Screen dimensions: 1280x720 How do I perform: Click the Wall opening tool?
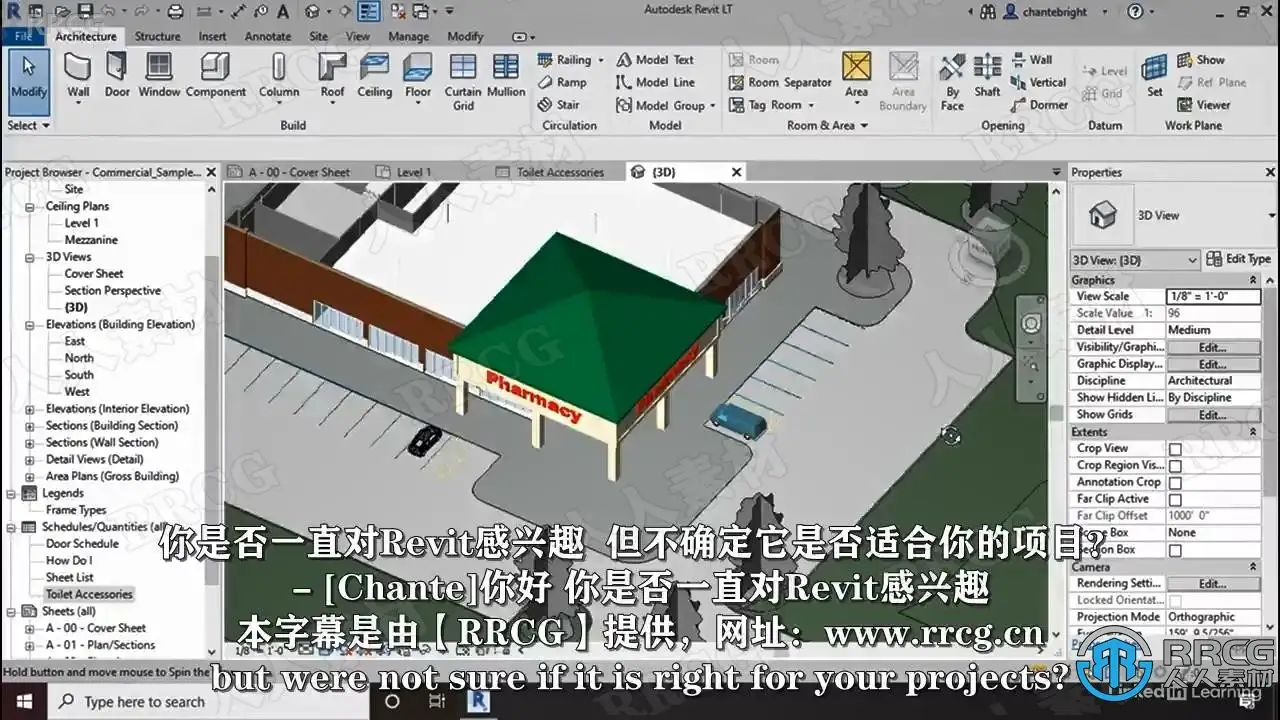click(1031, 60)
